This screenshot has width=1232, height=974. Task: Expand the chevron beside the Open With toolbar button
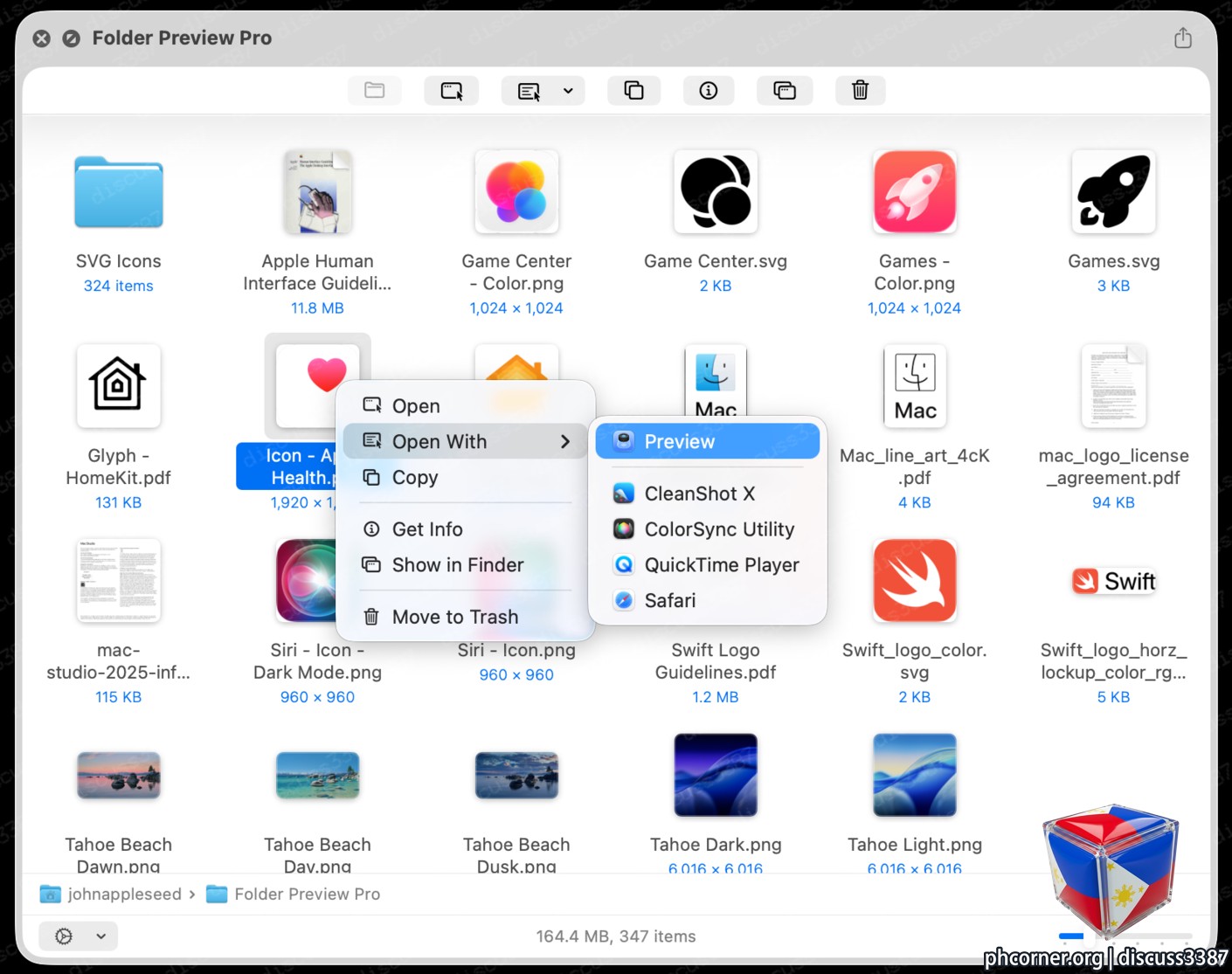(569, 90)
